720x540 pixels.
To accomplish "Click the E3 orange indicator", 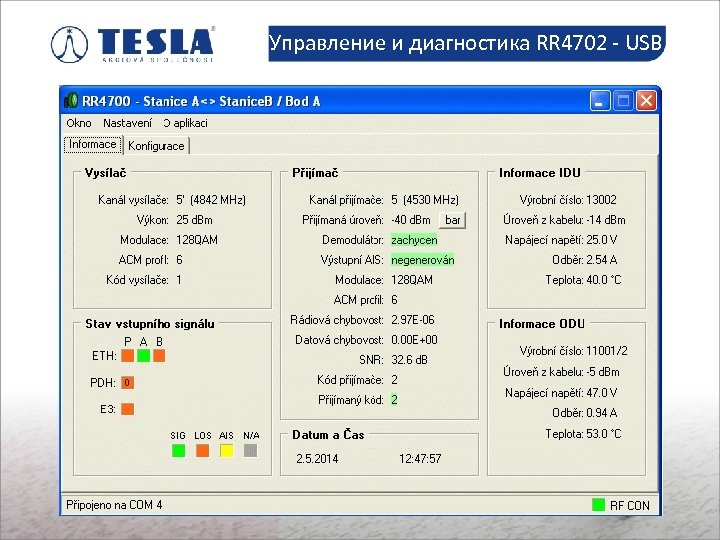I will (128, 409).
